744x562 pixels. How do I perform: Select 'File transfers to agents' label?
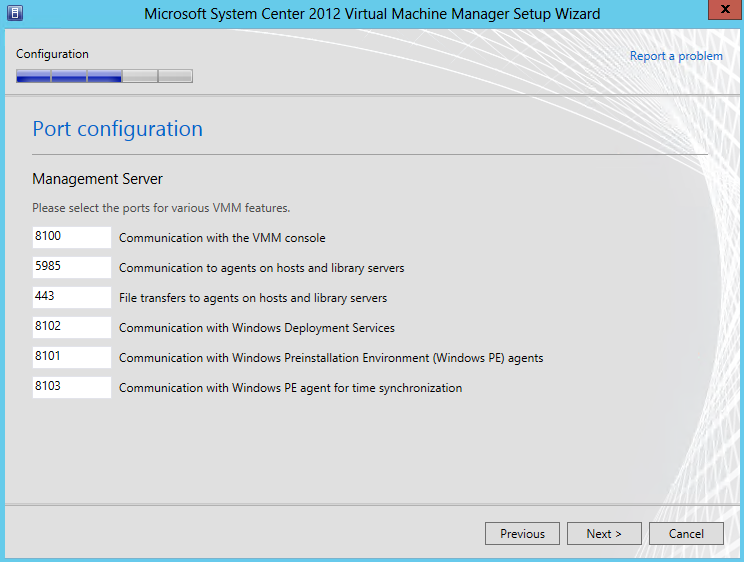pyautogui.click(x=253, y=298)
